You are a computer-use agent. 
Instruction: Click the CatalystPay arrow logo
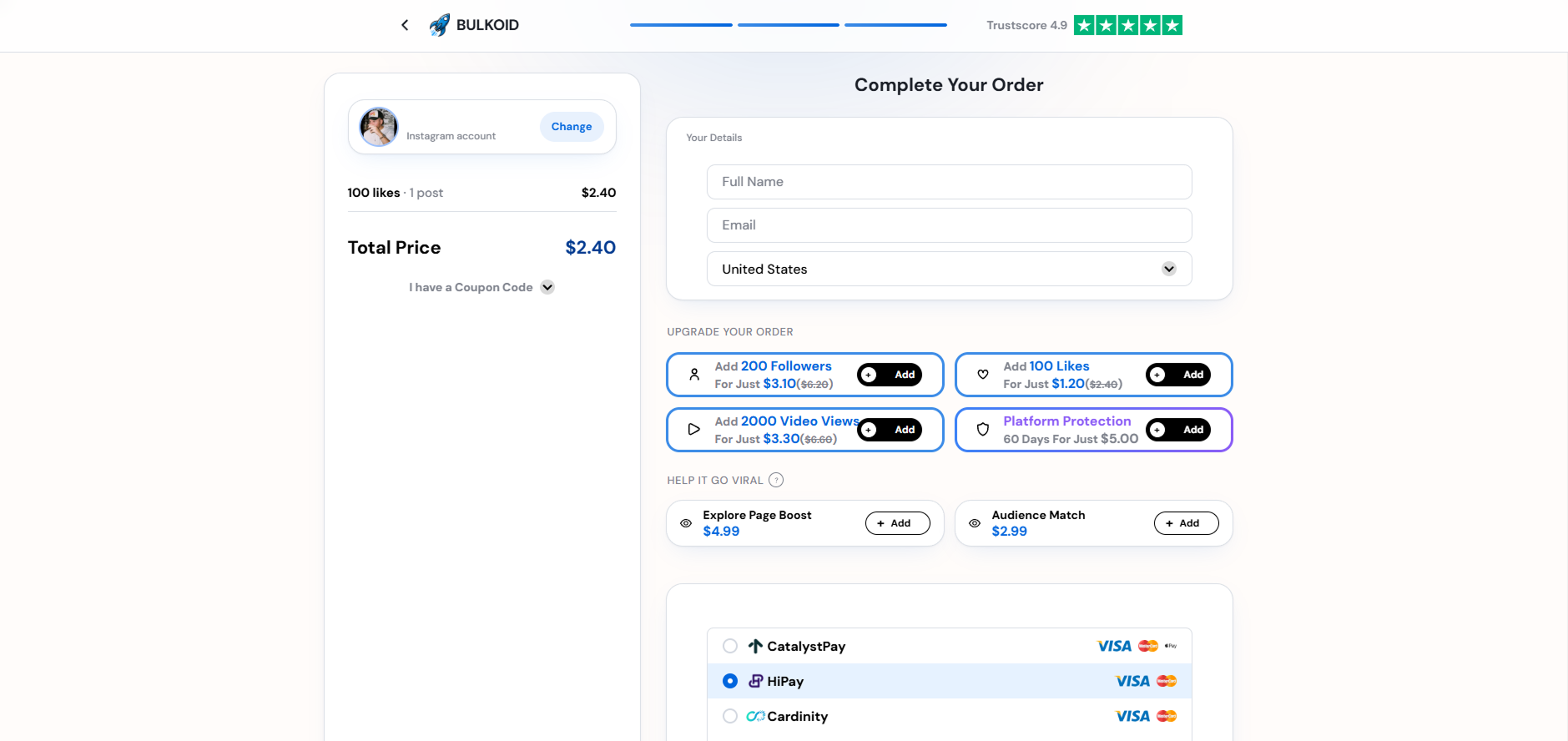(755, 646)
